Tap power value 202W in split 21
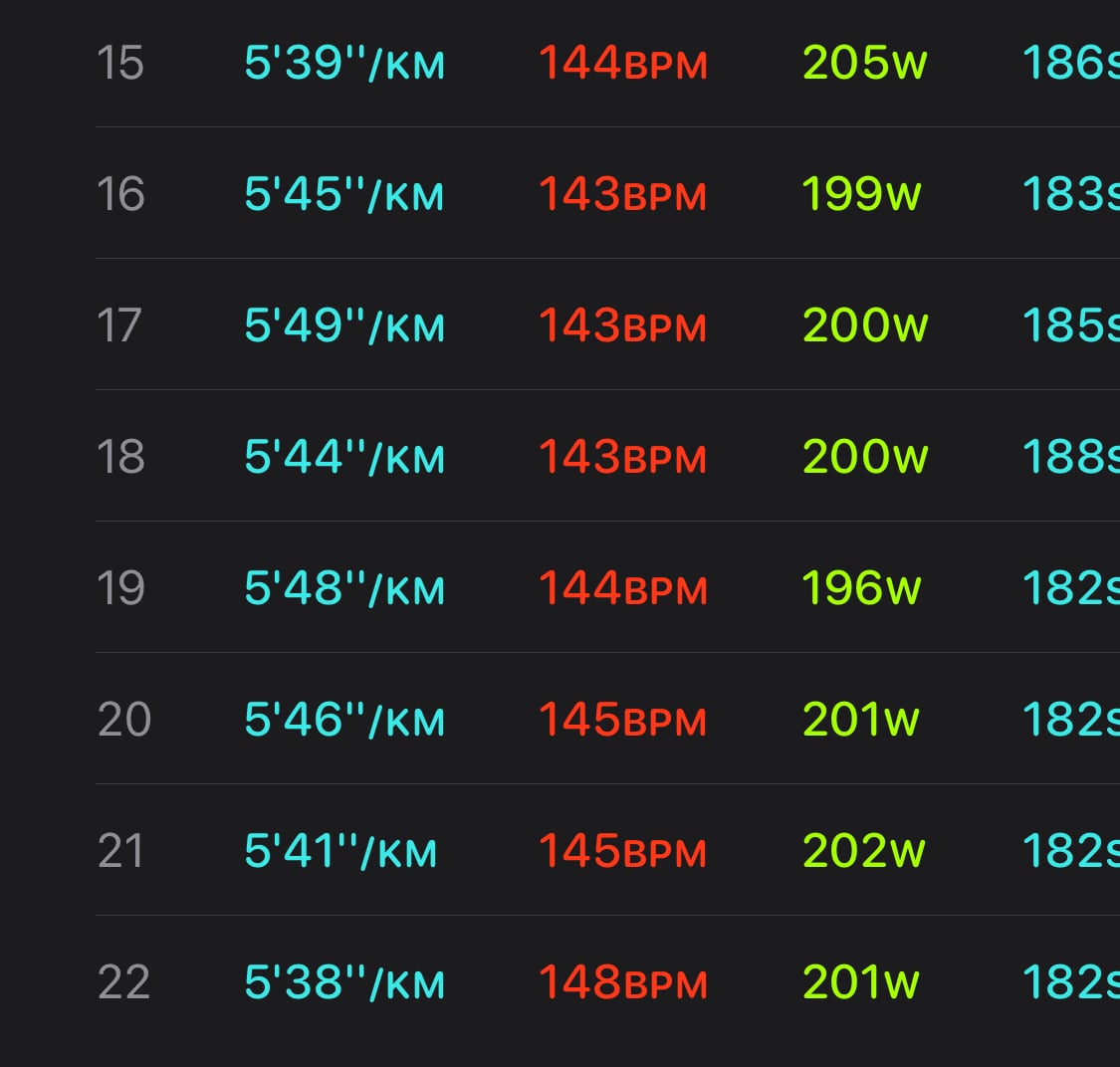 coord(863,851)
